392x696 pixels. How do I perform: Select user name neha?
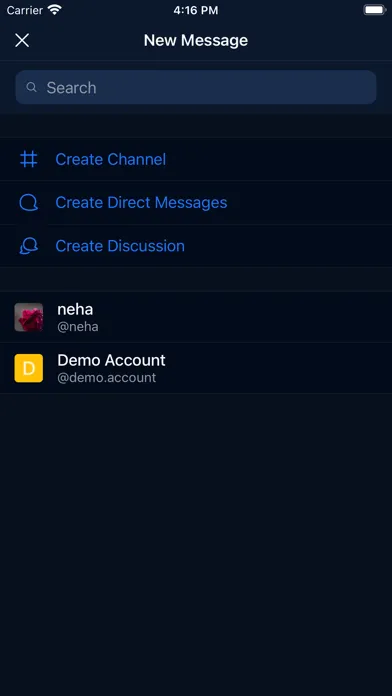75,309
